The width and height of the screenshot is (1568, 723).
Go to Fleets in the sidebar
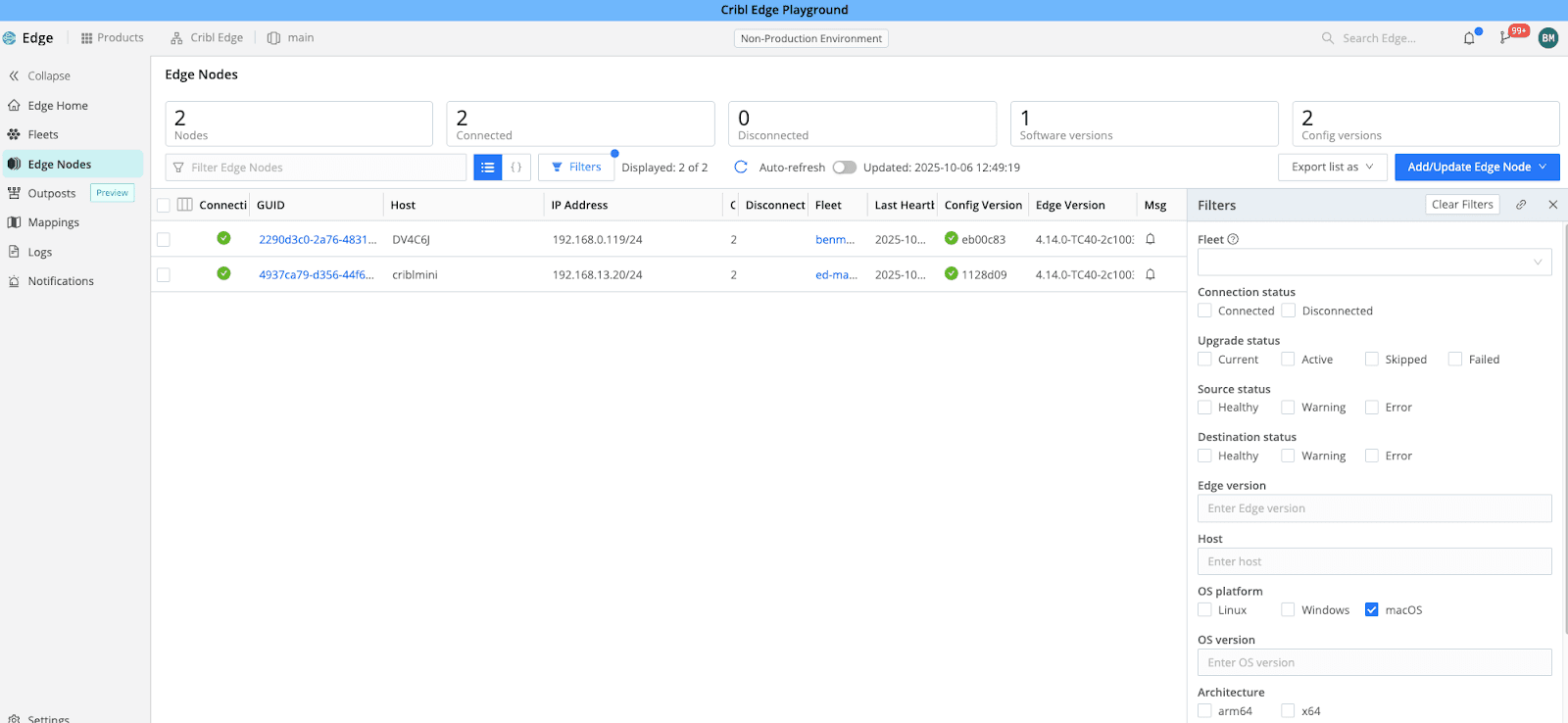coord(43,134)
